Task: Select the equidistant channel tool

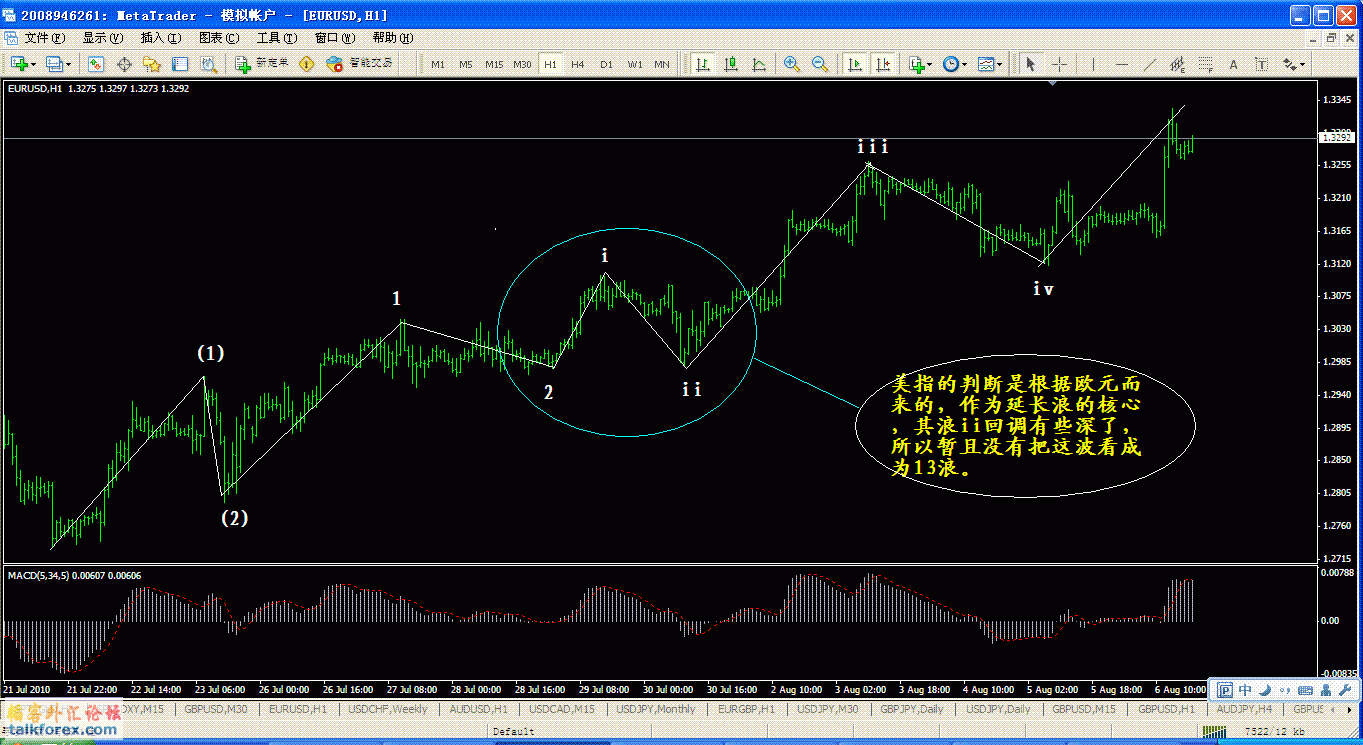Action: point(1177,64)
